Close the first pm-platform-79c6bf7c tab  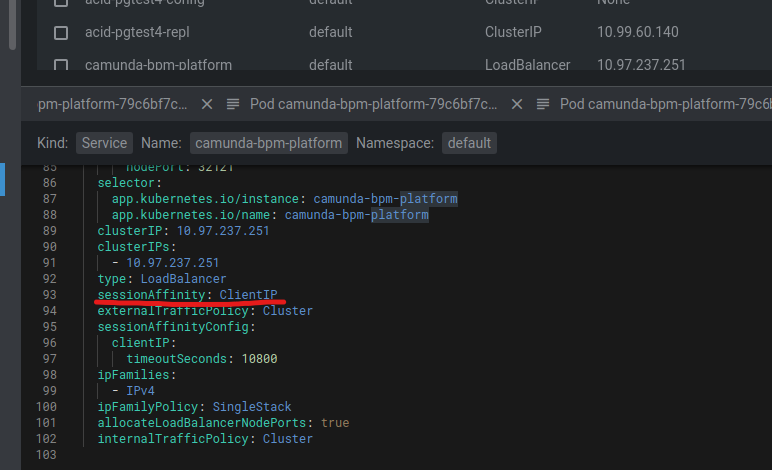click(207, 104)
